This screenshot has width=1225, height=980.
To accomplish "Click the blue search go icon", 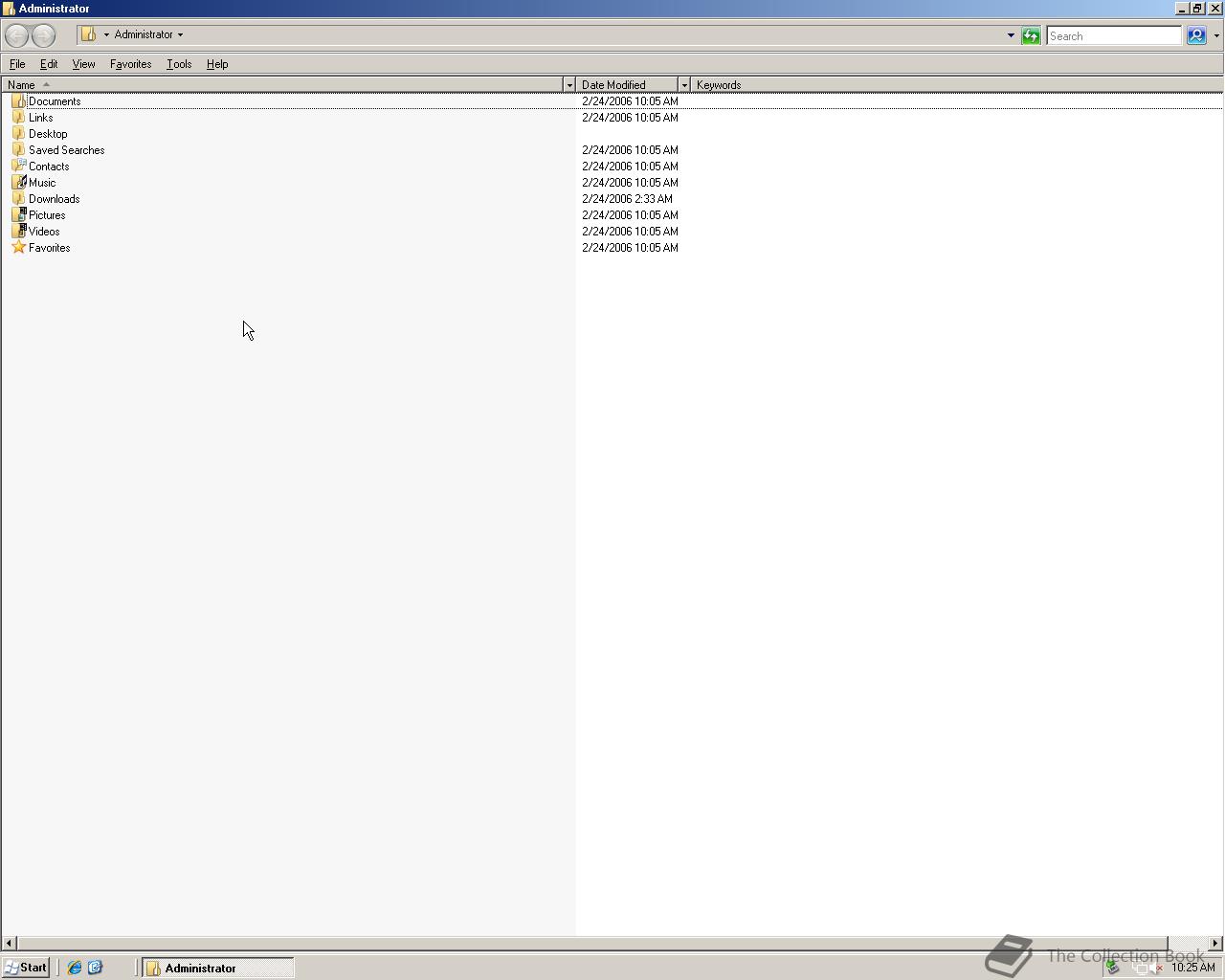I will point(1196,35).
